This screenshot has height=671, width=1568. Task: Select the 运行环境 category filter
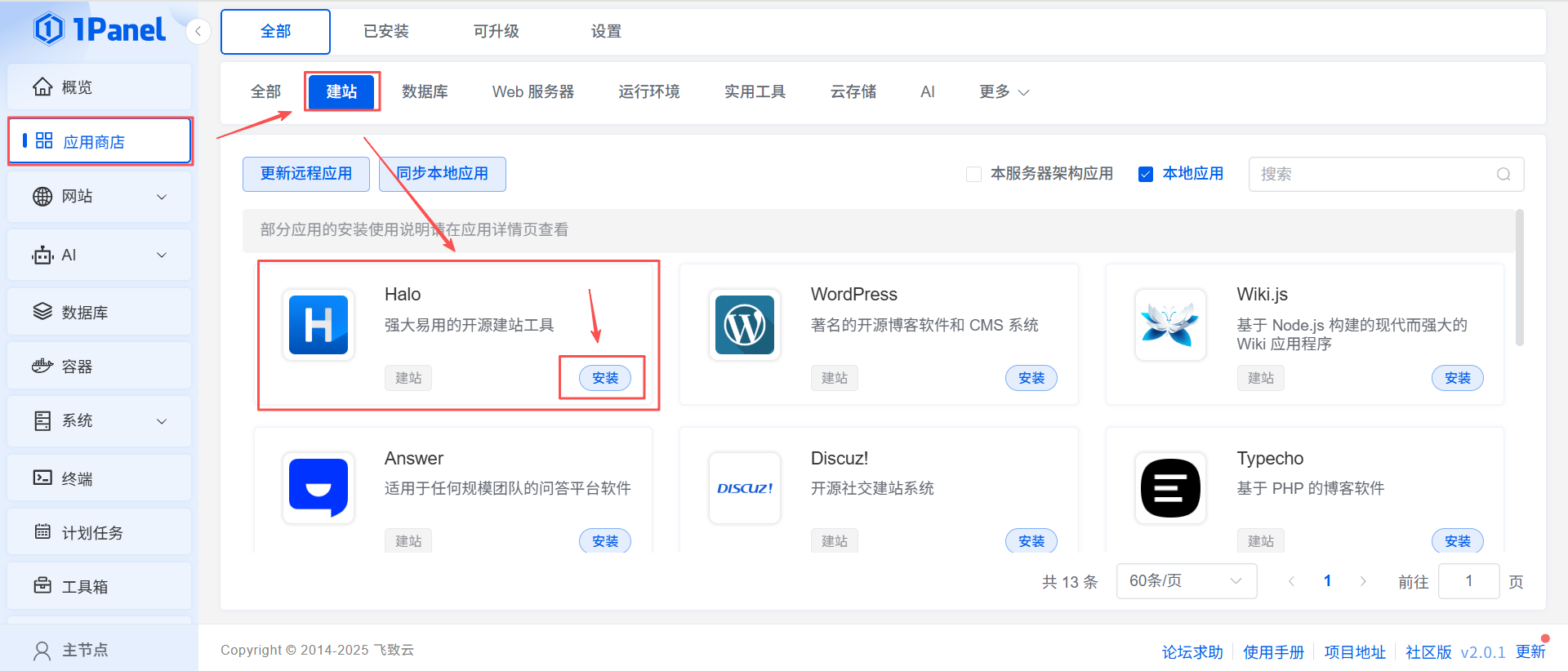[649, 91]
